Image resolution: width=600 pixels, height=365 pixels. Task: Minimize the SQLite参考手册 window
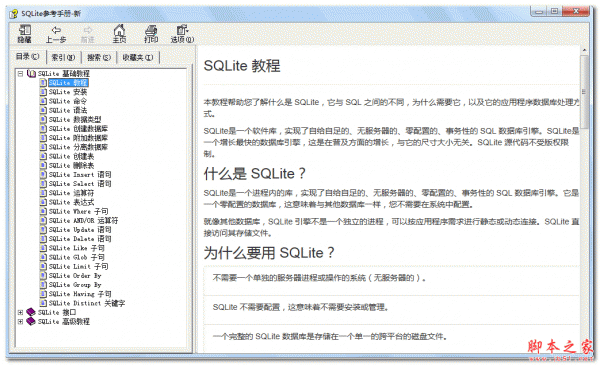tap(539, 11)
